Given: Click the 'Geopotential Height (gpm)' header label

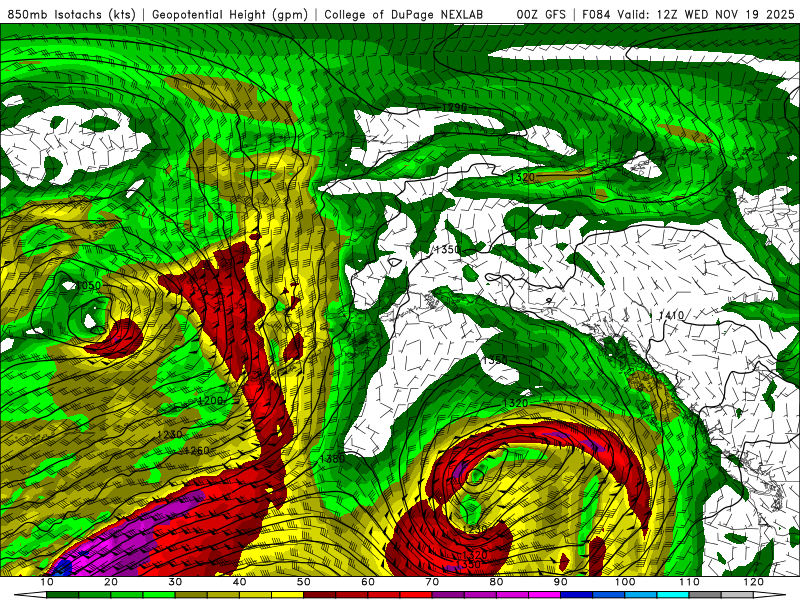Looking at the screenshot, I should click(x=230, y=15).
